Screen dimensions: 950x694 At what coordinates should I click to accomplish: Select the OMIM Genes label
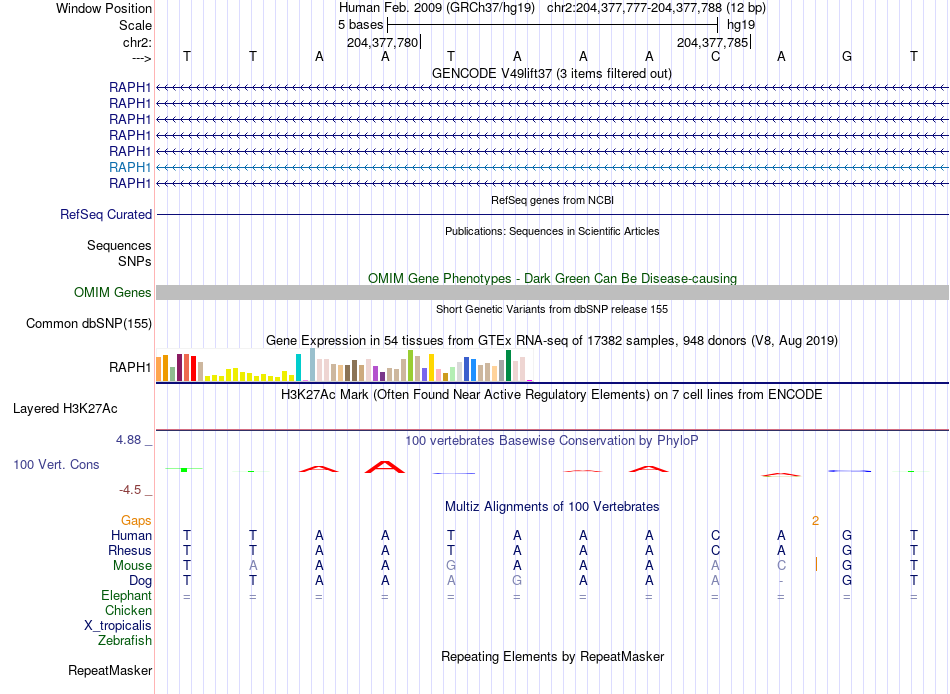click(113, 293)
